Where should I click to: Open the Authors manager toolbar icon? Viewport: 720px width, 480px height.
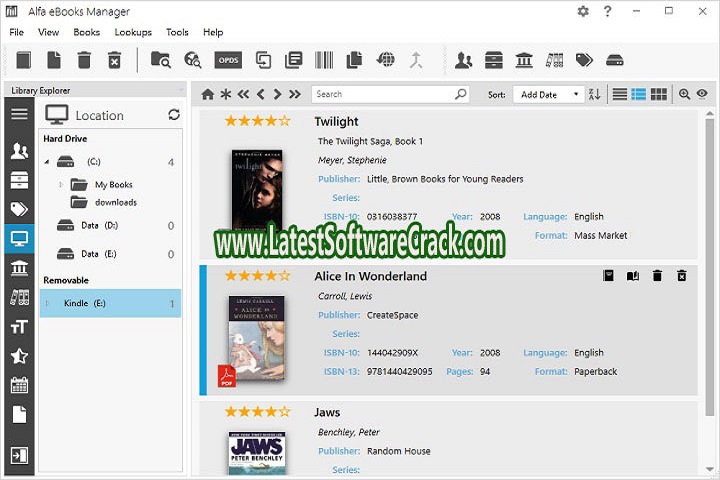463,60
